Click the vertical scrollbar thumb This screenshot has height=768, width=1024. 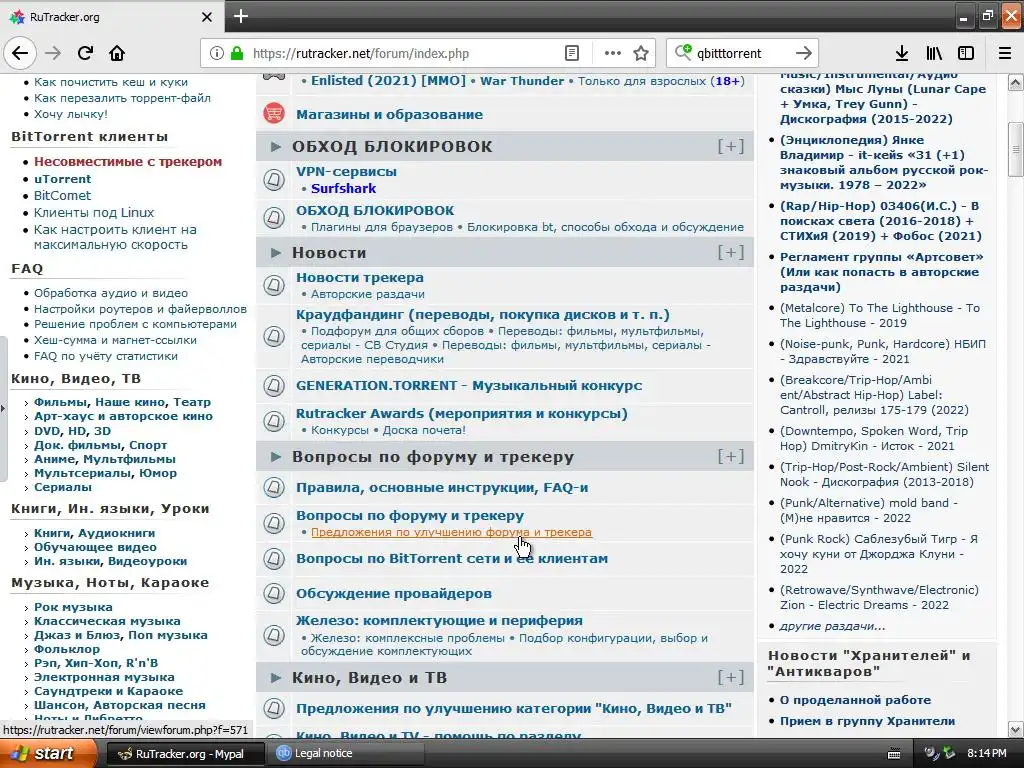(1015, 150)
